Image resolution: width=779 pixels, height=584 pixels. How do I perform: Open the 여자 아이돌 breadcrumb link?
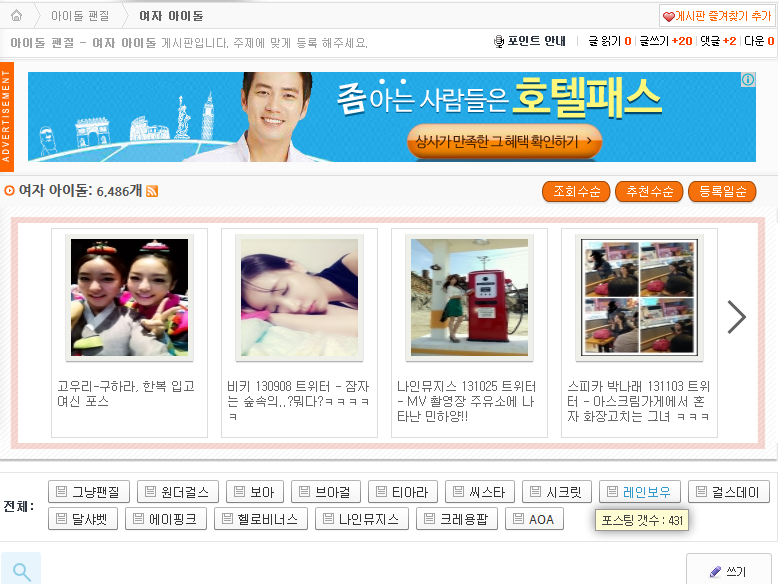(171, 16)
